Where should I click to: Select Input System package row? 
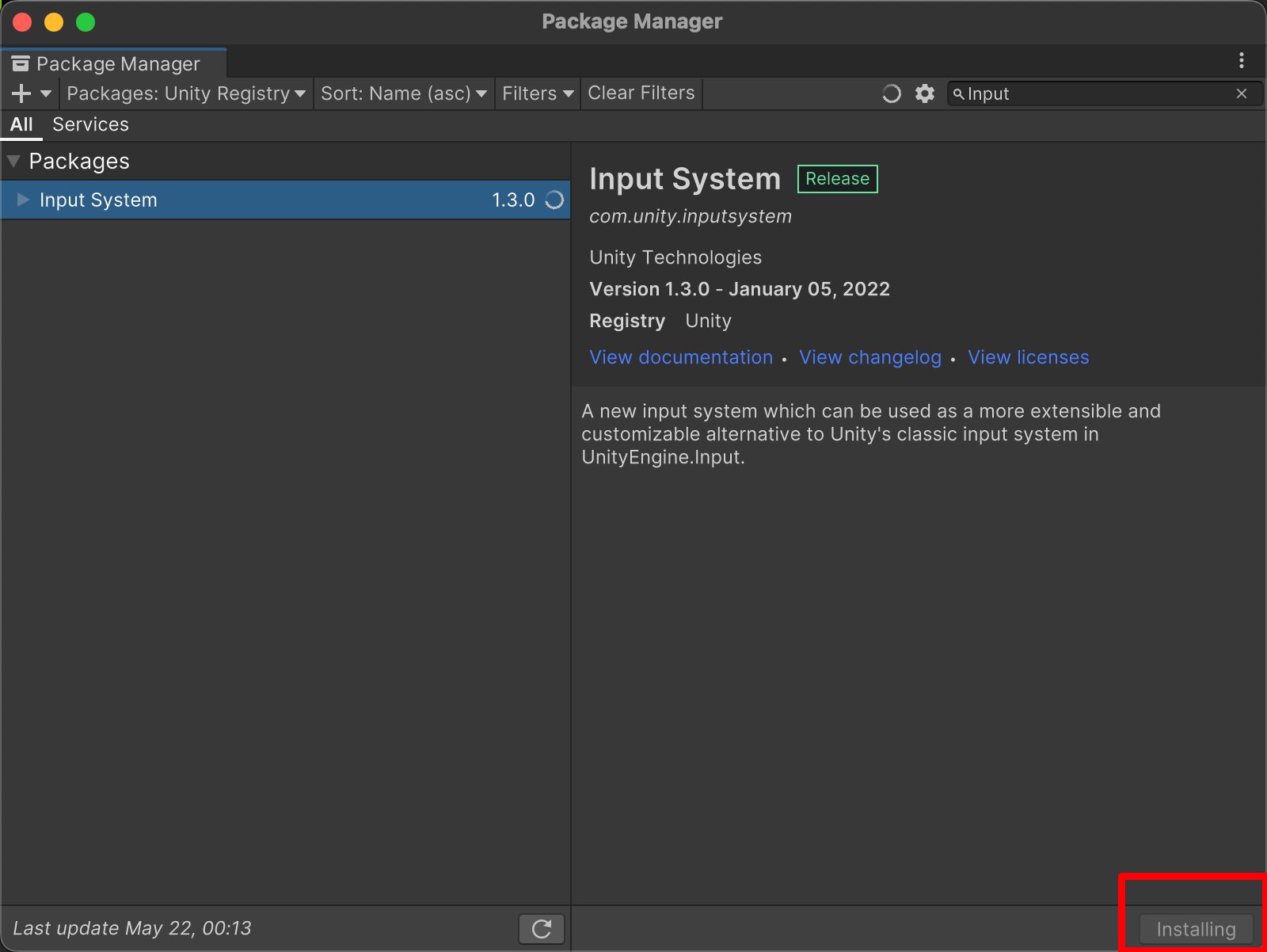285,200
